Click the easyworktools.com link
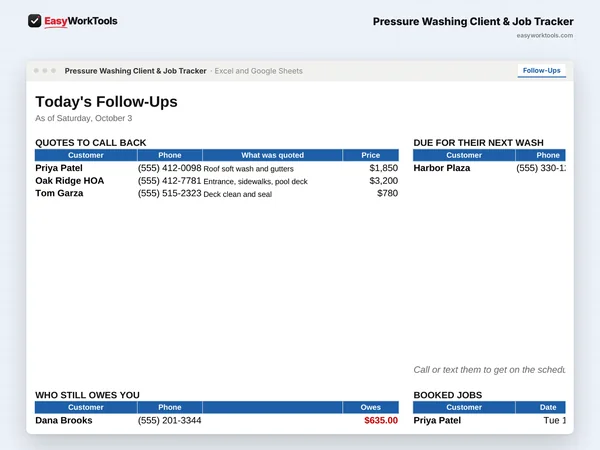 (545, 36)
